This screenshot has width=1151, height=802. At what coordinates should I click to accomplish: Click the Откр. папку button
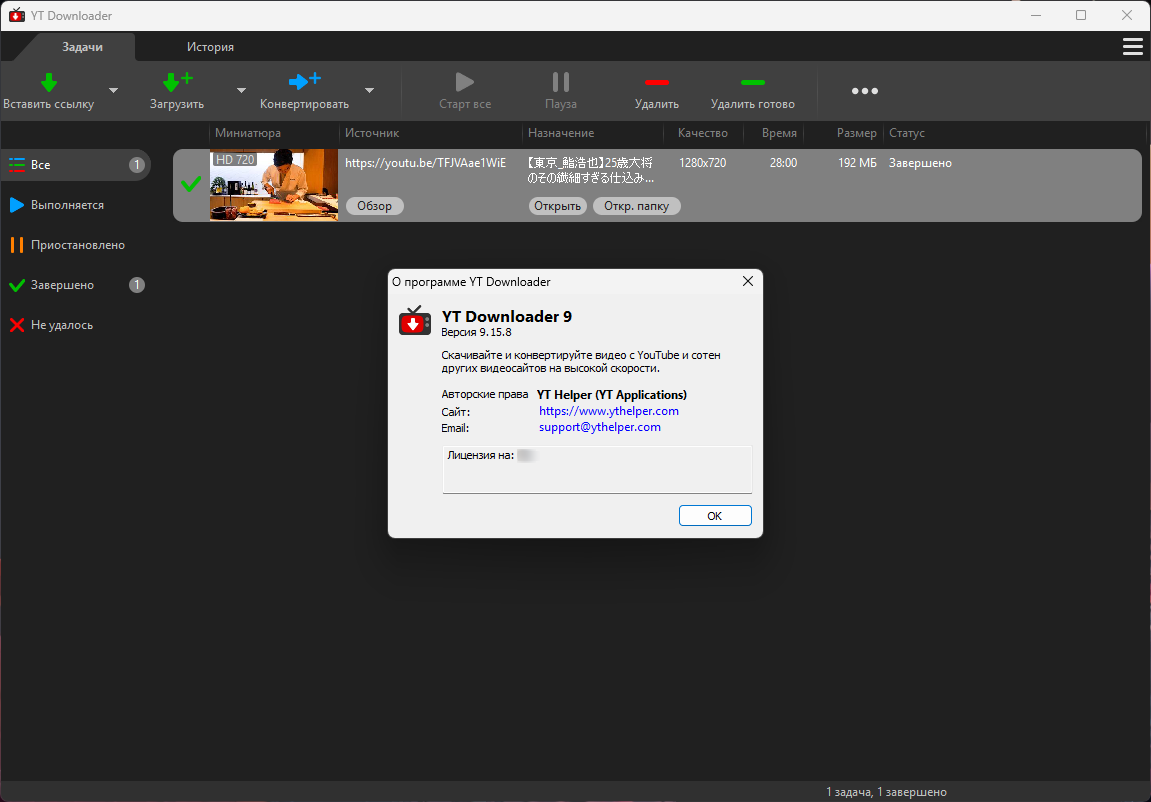(x=636, y=206)
